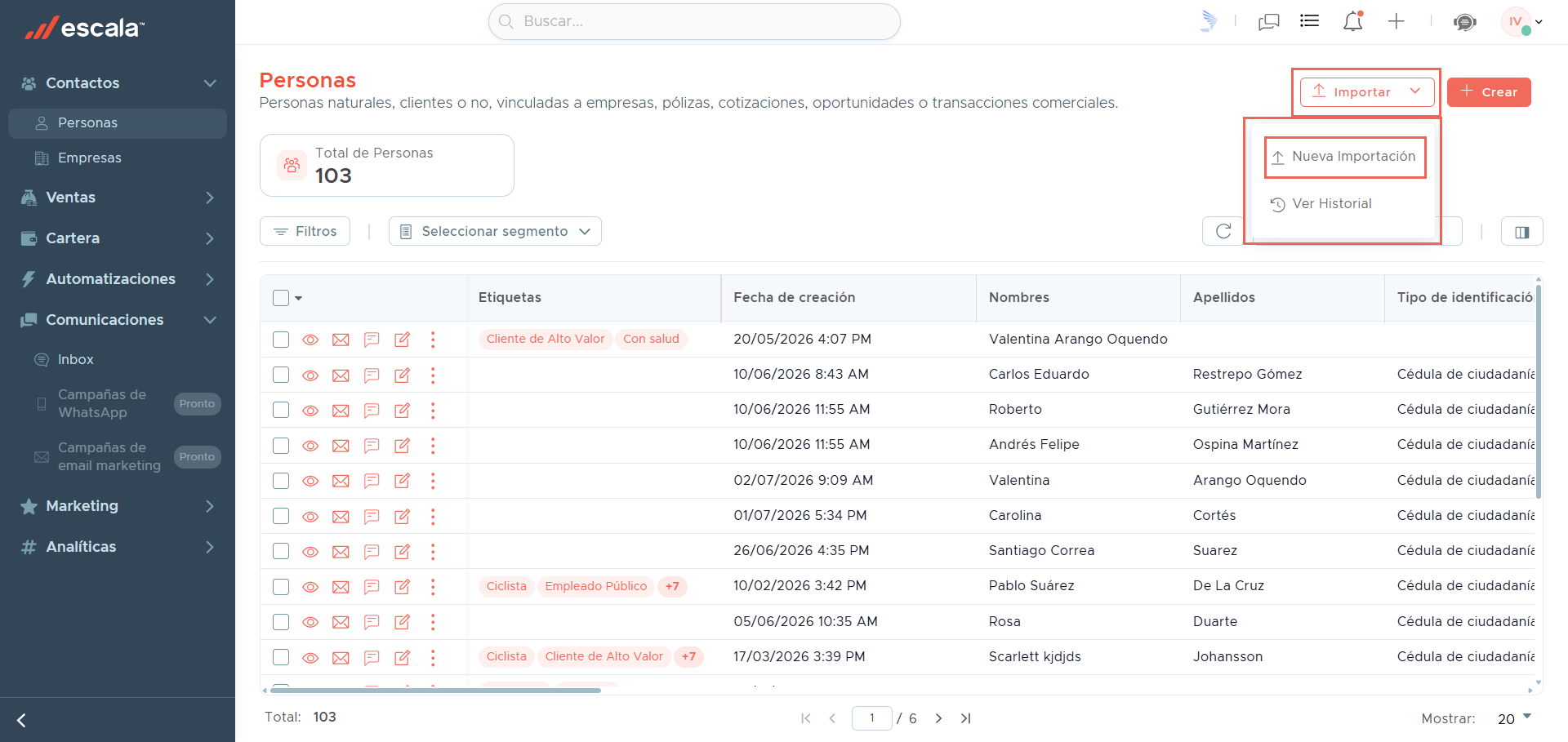Click the Con salud tag
Viewport: 1568px width, 742px height.
[651, 339]
